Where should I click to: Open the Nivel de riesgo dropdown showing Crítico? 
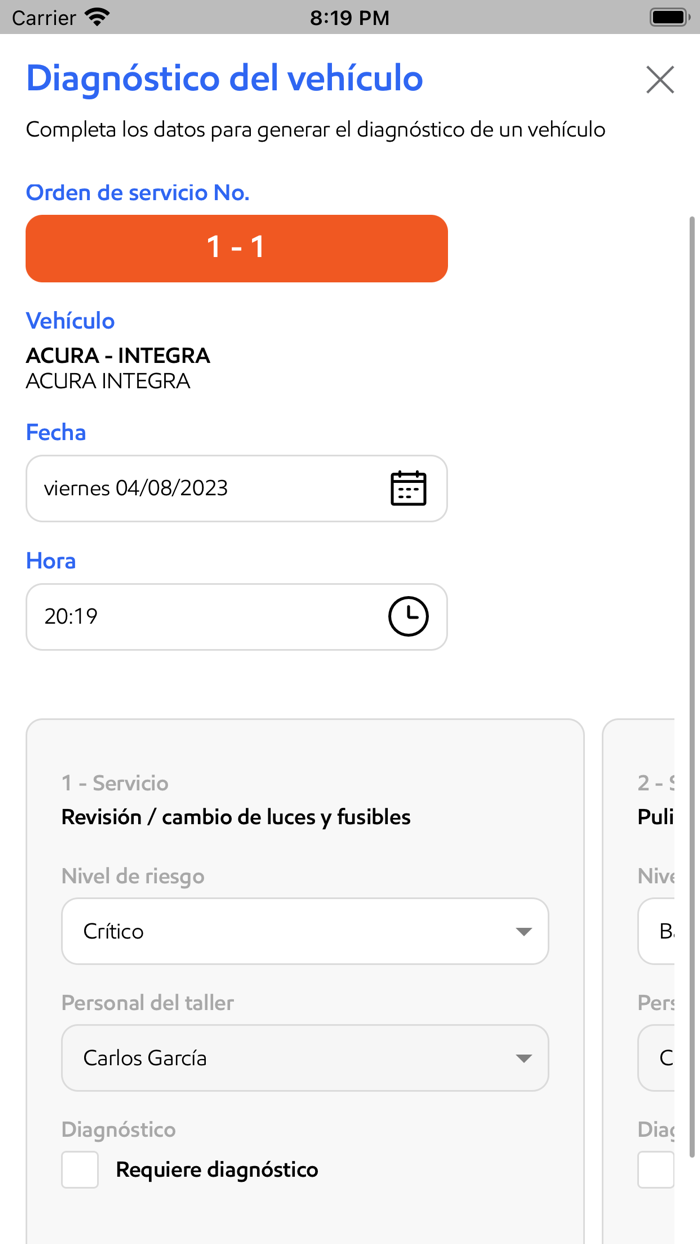point(305,931)
